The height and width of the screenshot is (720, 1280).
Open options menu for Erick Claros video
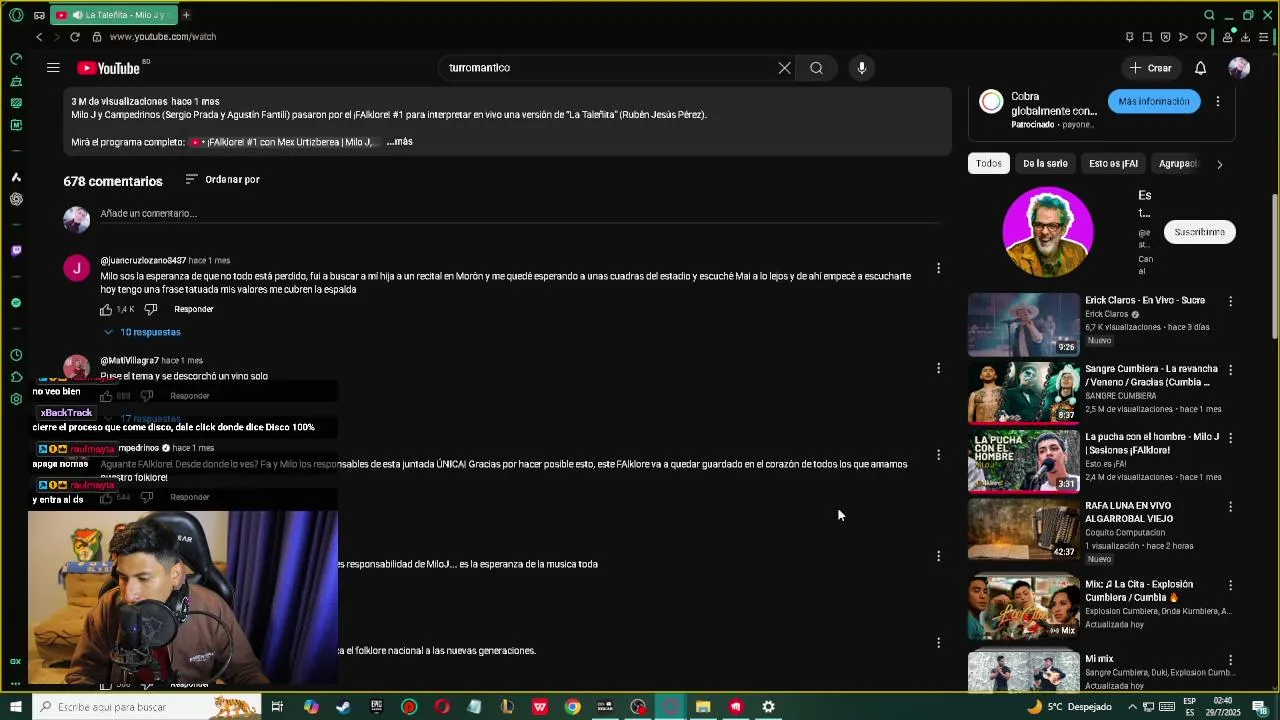point(1230,301)
